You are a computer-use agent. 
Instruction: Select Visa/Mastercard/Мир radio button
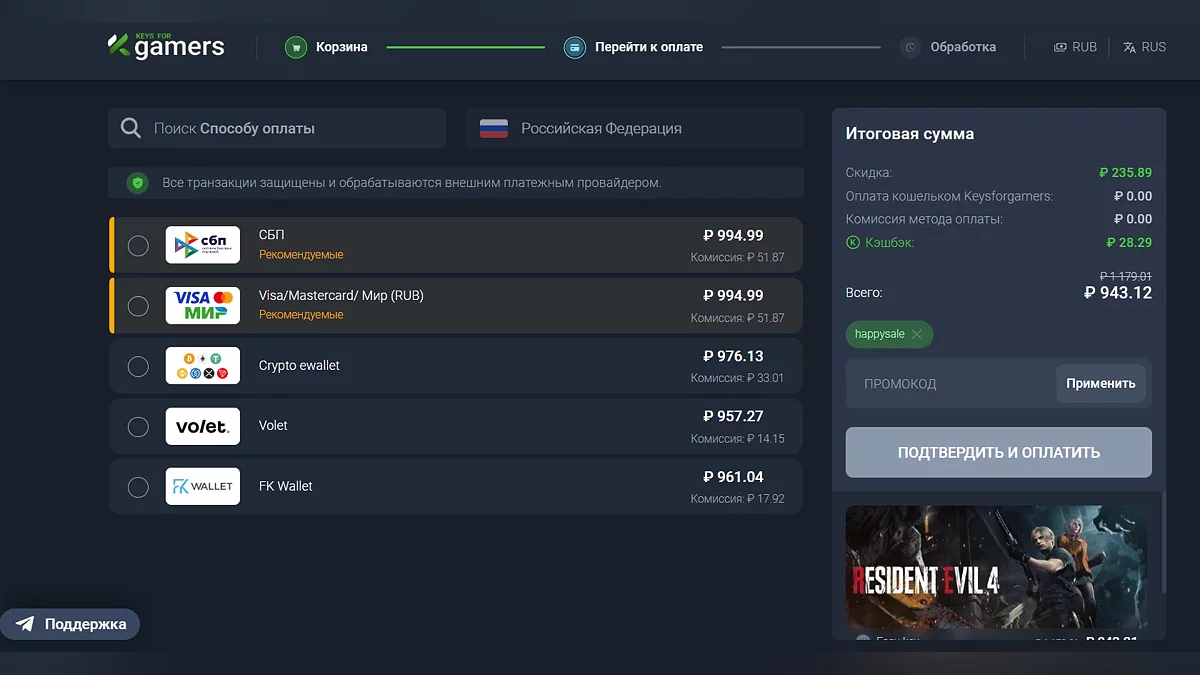point(138,305)
